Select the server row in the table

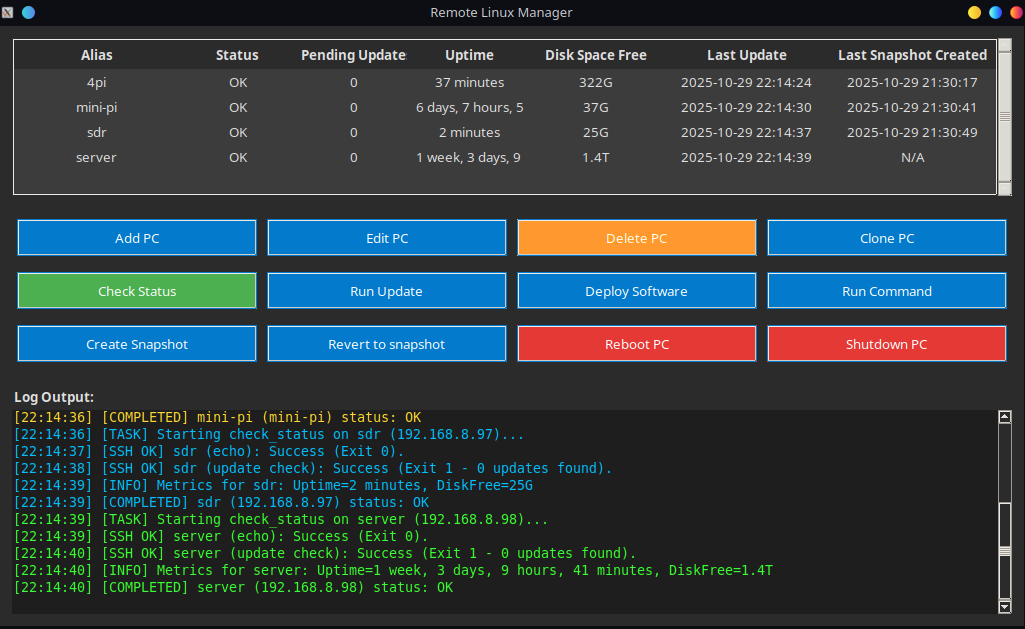[x=97, y=157]
